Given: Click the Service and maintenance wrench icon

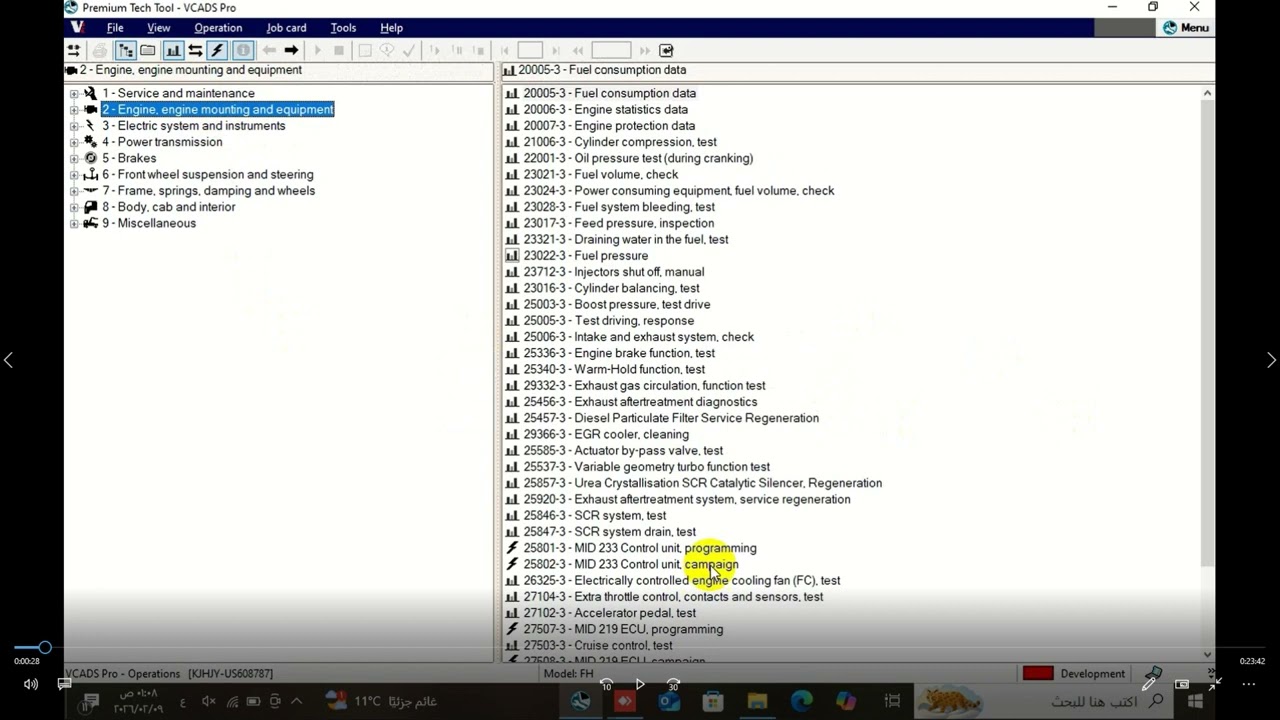Looking at the screenshot, I should (x=90, y=93).
